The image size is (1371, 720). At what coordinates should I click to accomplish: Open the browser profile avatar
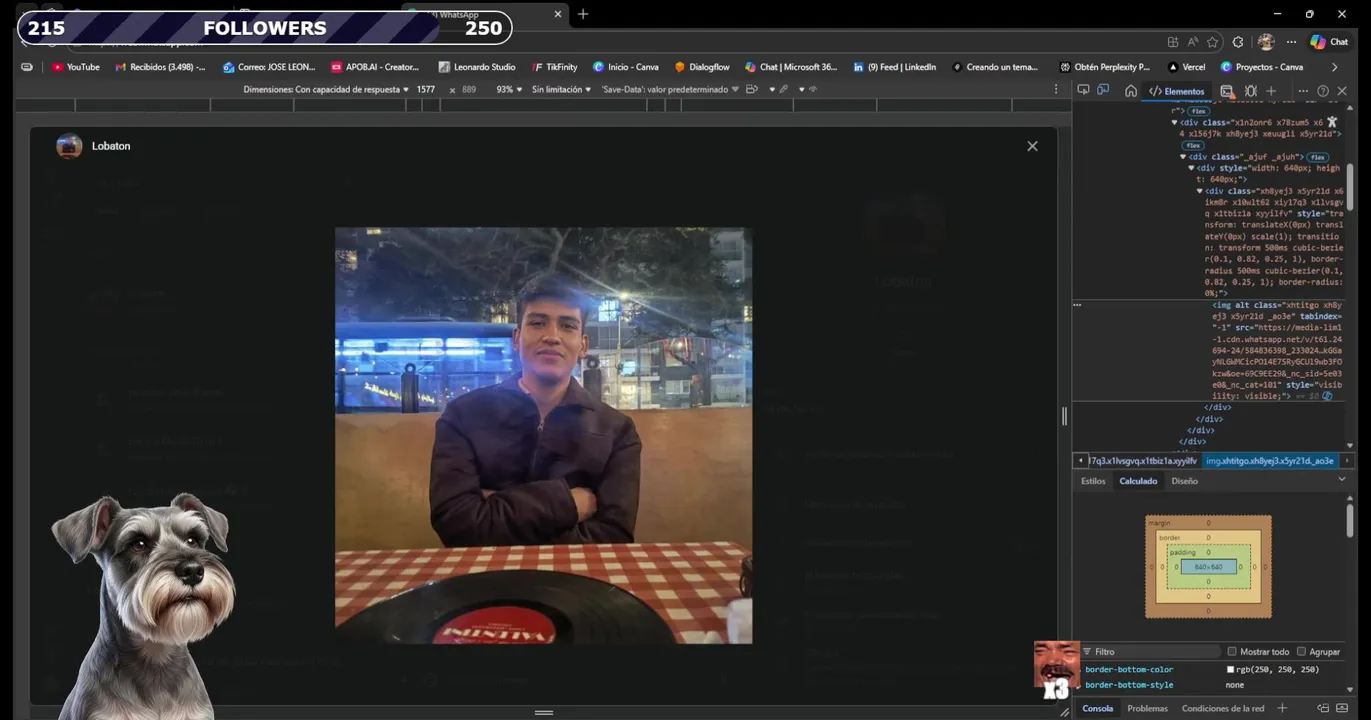(x=1266, y=42)
